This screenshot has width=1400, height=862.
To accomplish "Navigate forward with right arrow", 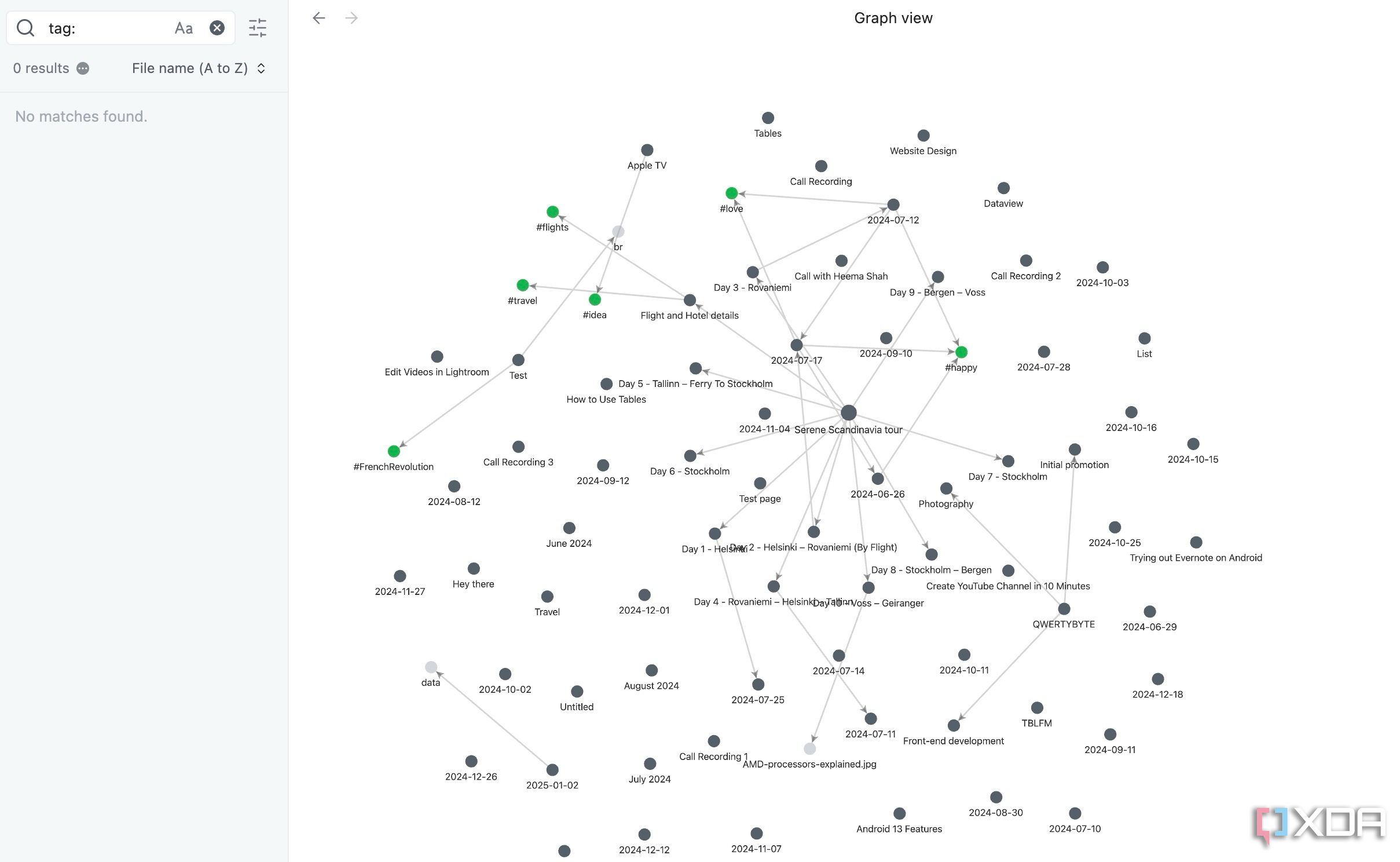I will pos(351,18).
